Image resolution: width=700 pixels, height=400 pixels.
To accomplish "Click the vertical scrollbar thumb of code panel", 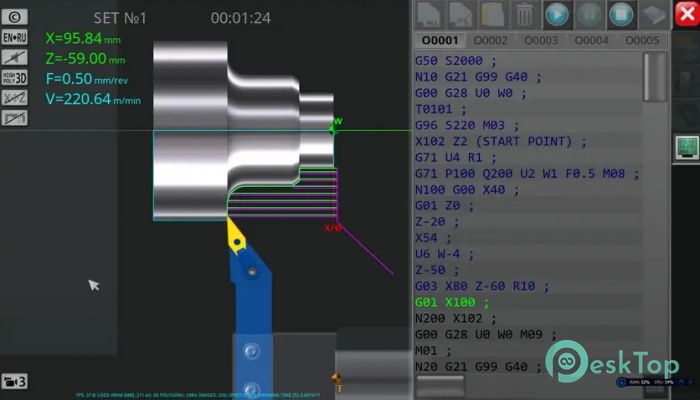I will [x=654, y=77].
